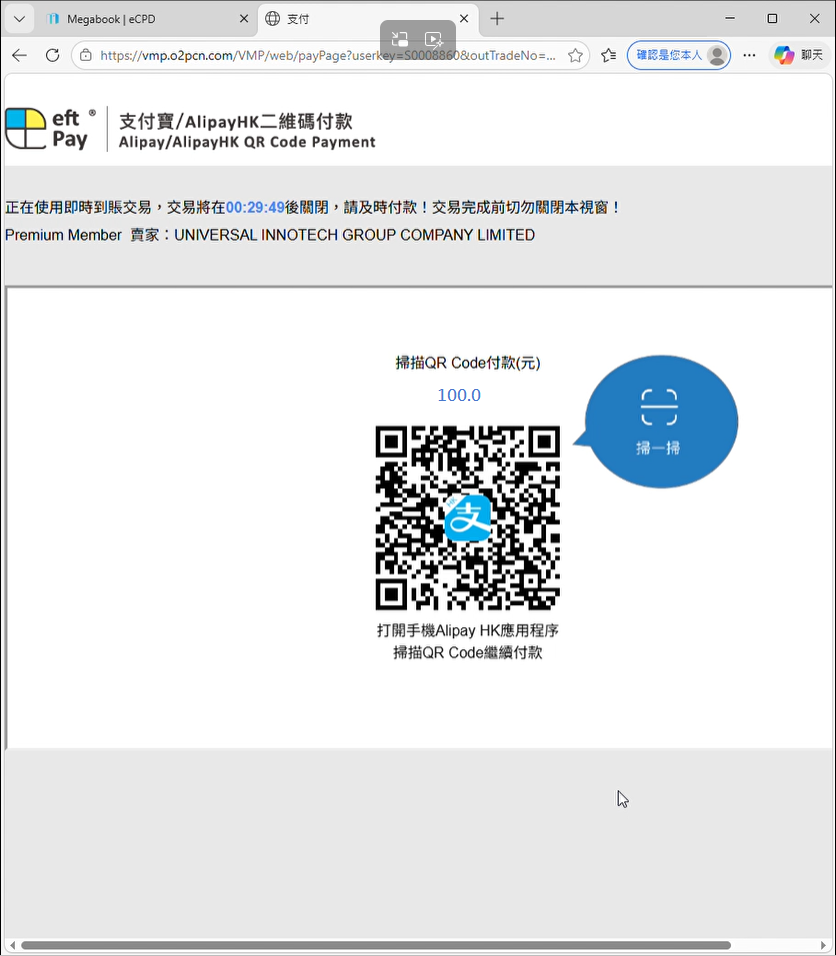The image size is (836, 956).
Task: Click the horizontal scrollbar thumb
Action: pos(375,946)
